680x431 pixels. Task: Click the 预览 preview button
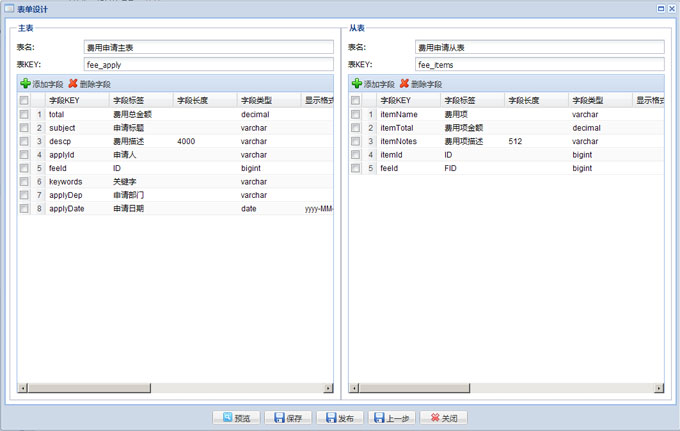coord(236,418)
